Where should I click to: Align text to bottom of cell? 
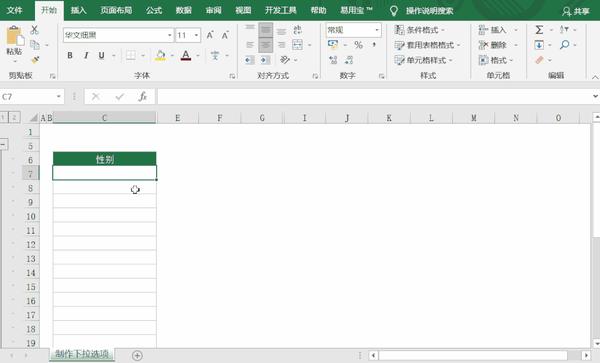point(281,31)
